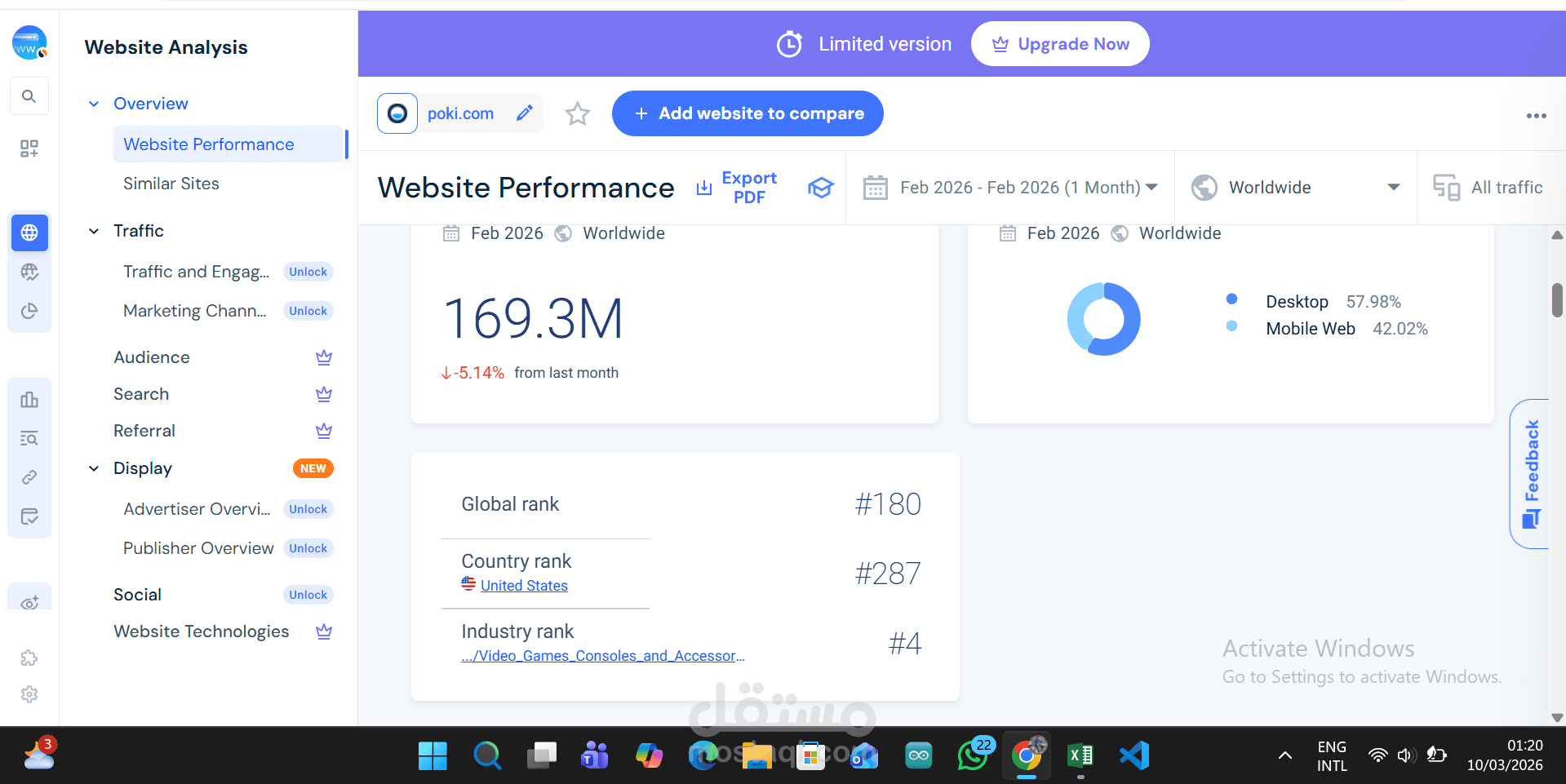
Task: Open WhatsApp from the taskbar
Action: coord(973,755)
